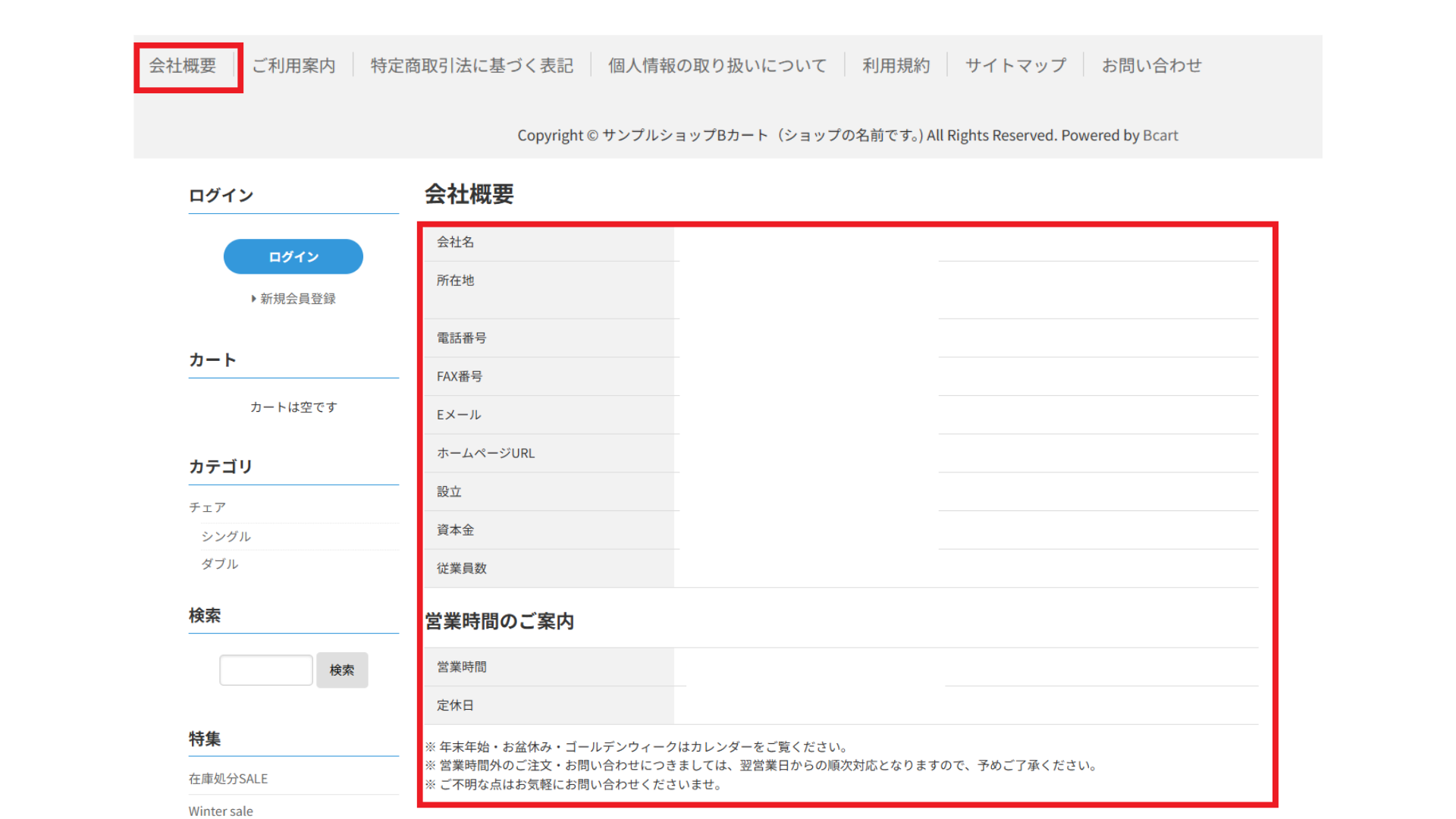
Task: Click the Bcart link in copyright
Action: (1159, 136)
